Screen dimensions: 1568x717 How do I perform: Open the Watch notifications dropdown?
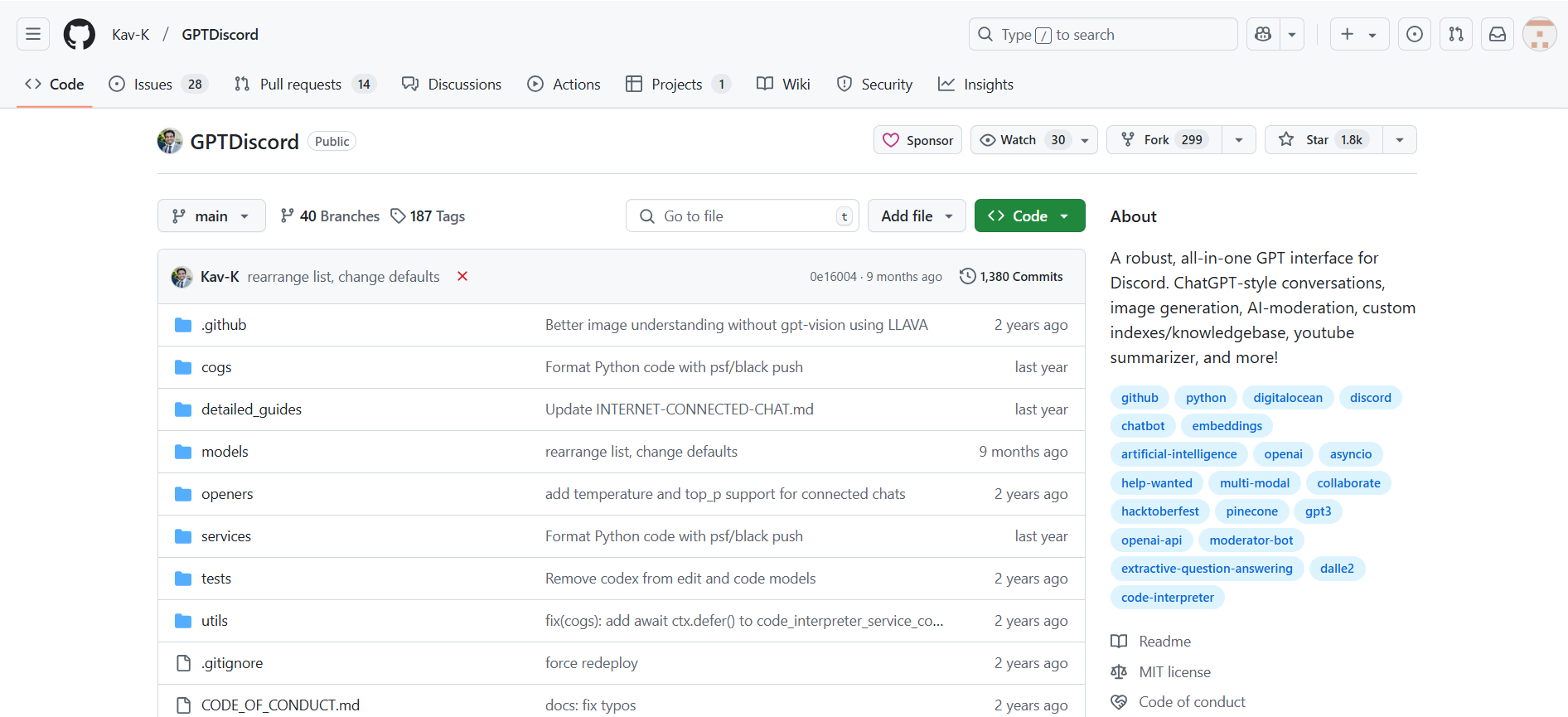tap(1033, 139)
